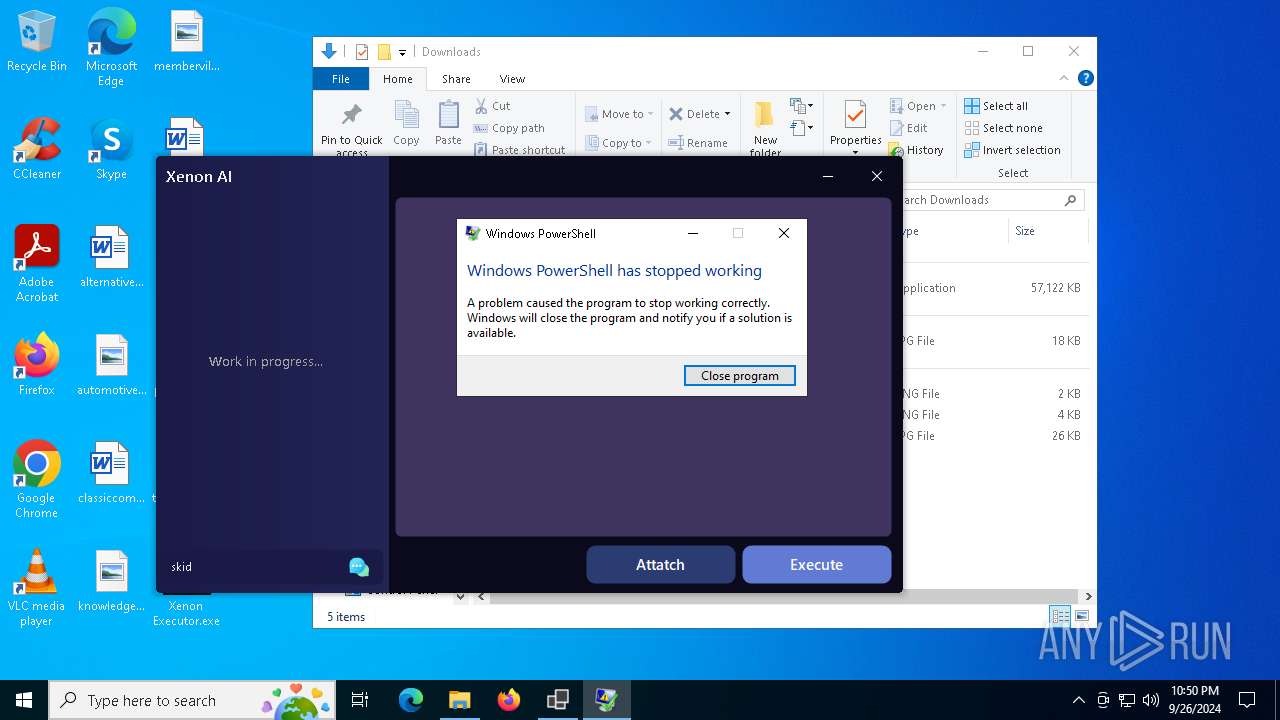This screenshot has height=720, width=1280.
Task: Click Edit in Explorer ribbon
Action: coord(908,128)
